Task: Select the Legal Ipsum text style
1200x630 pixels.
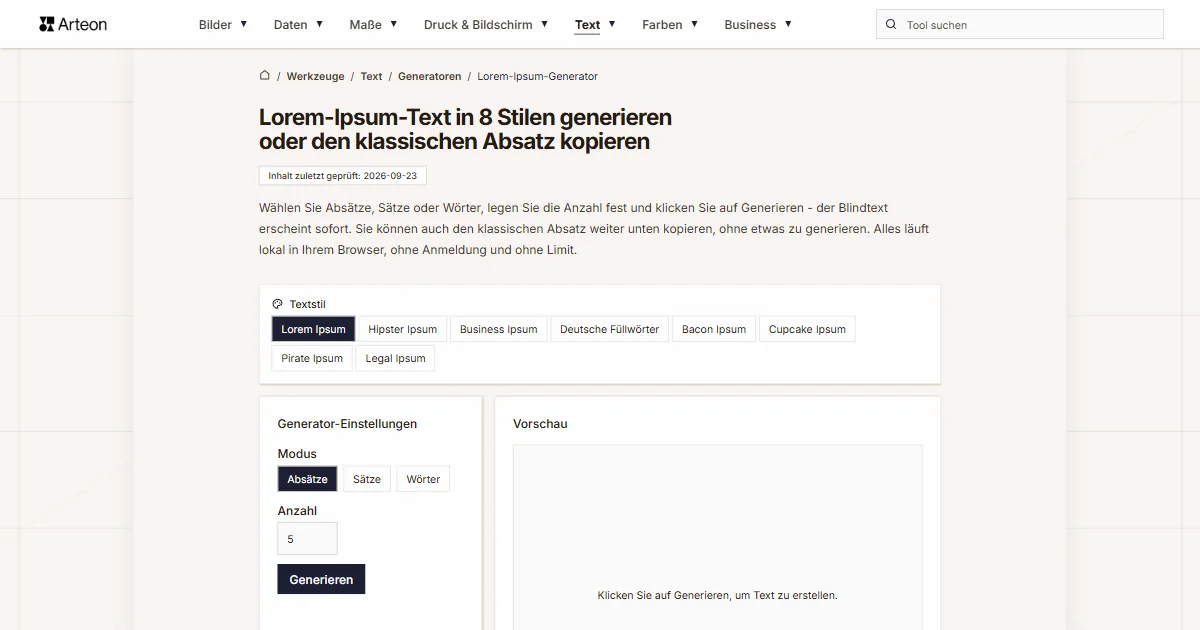Action: point(395,358)
